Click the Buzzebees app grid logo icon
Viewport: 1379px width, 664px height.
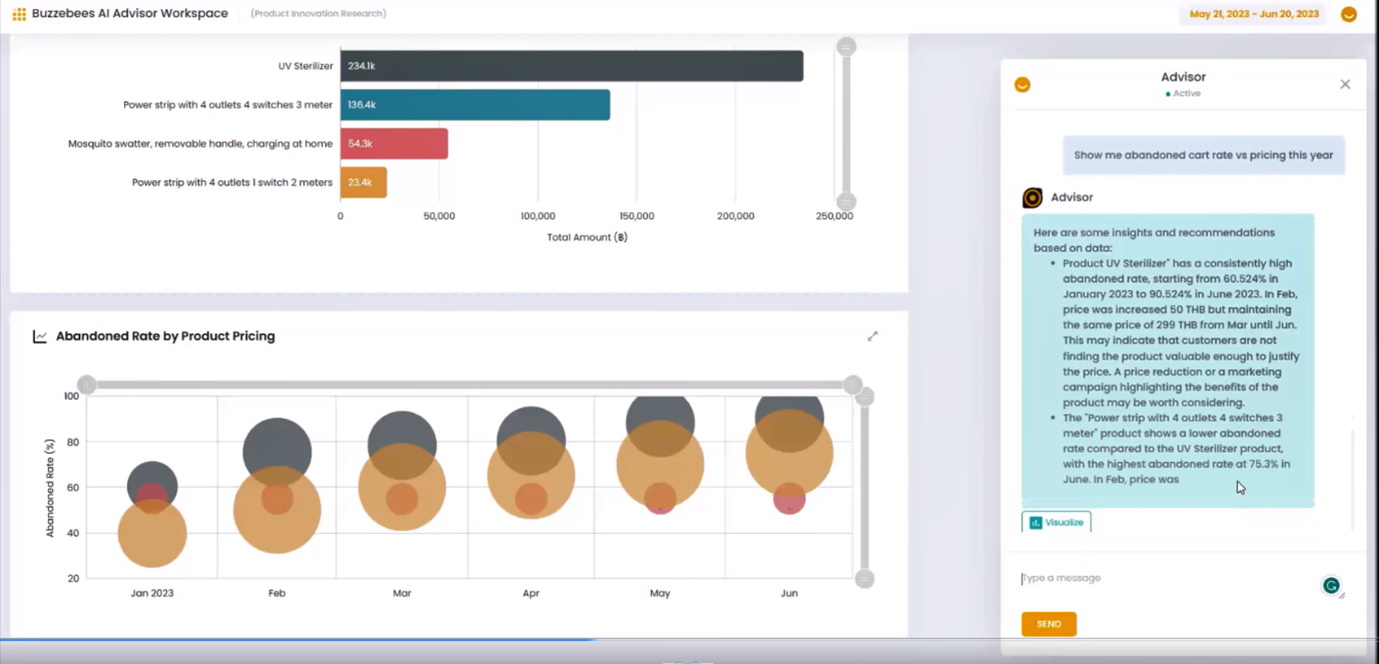coord(19,14)
